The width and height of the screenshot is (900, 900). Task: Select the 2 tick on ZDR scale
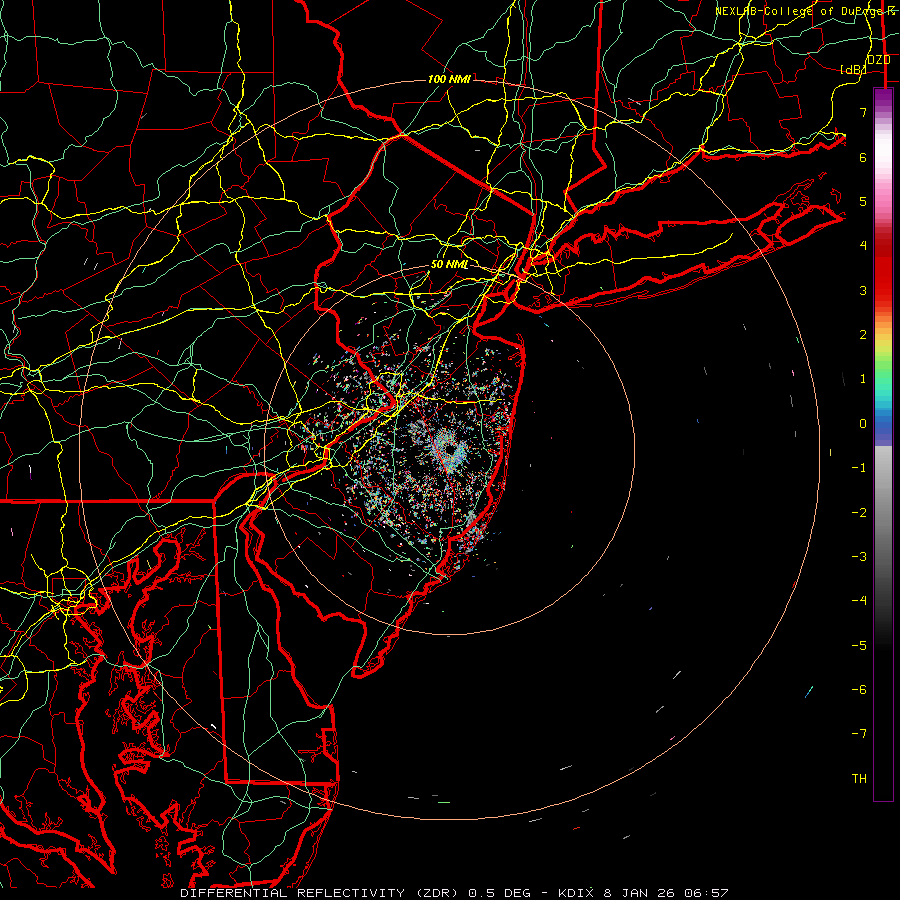(863, 335)
